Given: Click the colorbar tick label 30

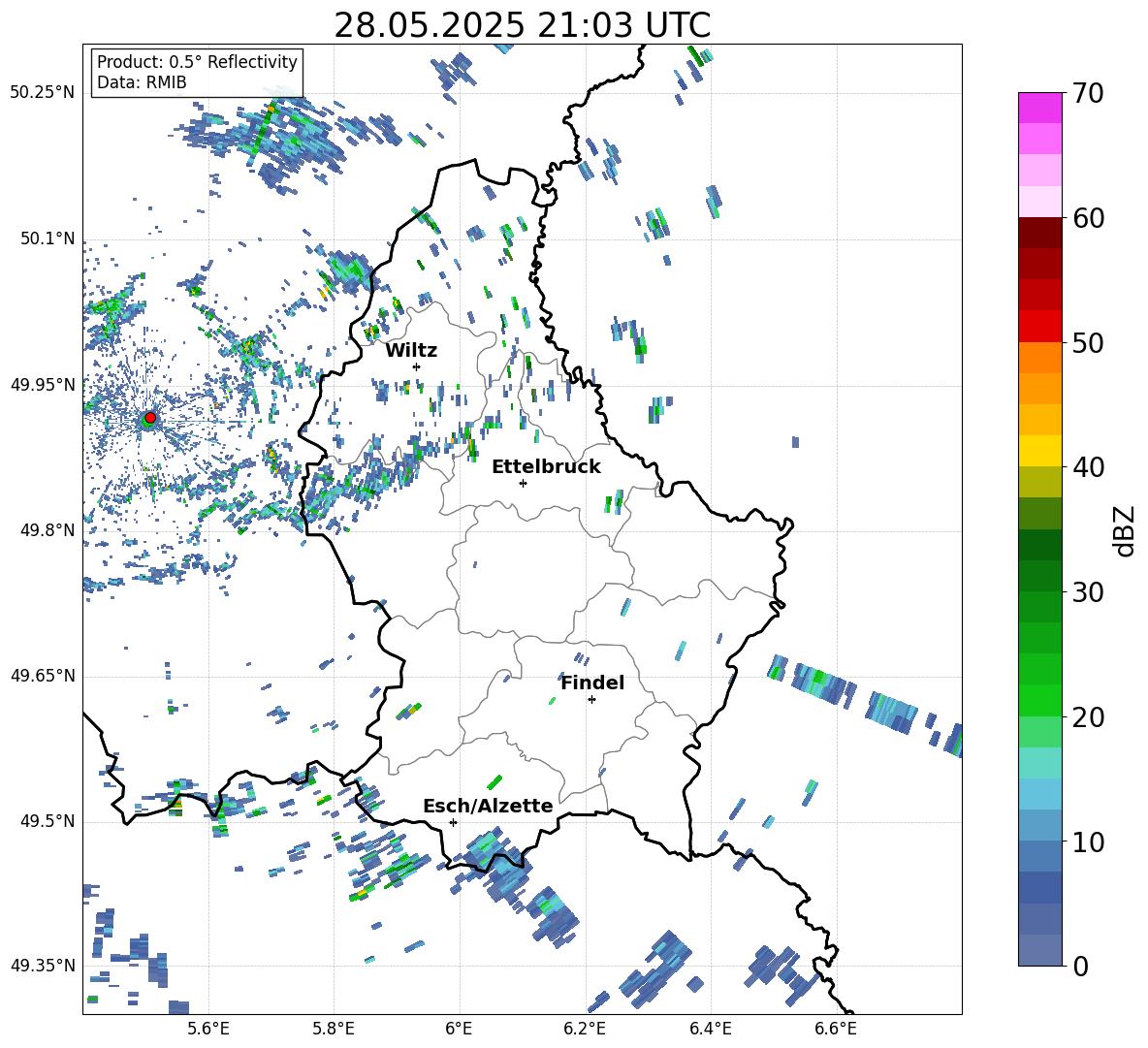Looking at the screenshot, I should coord(1088,592).
